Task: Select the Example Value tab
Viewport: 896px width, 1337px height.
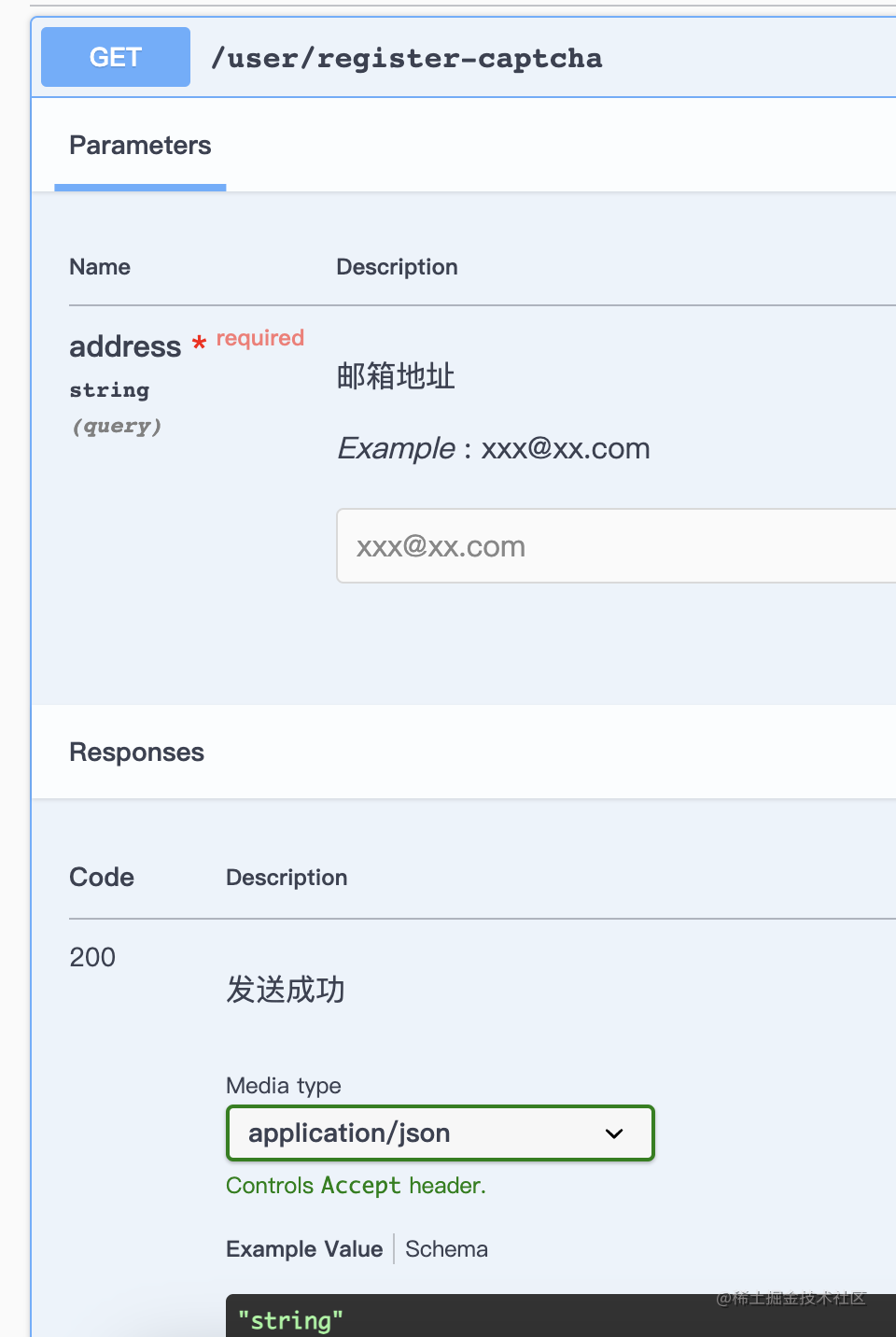Action: click(x=304, y=1249)
